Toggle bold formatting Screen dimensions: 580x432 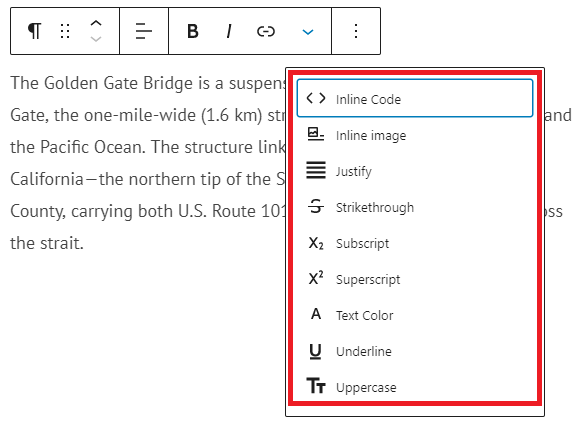pyautogui.click(x=193, y=31)
